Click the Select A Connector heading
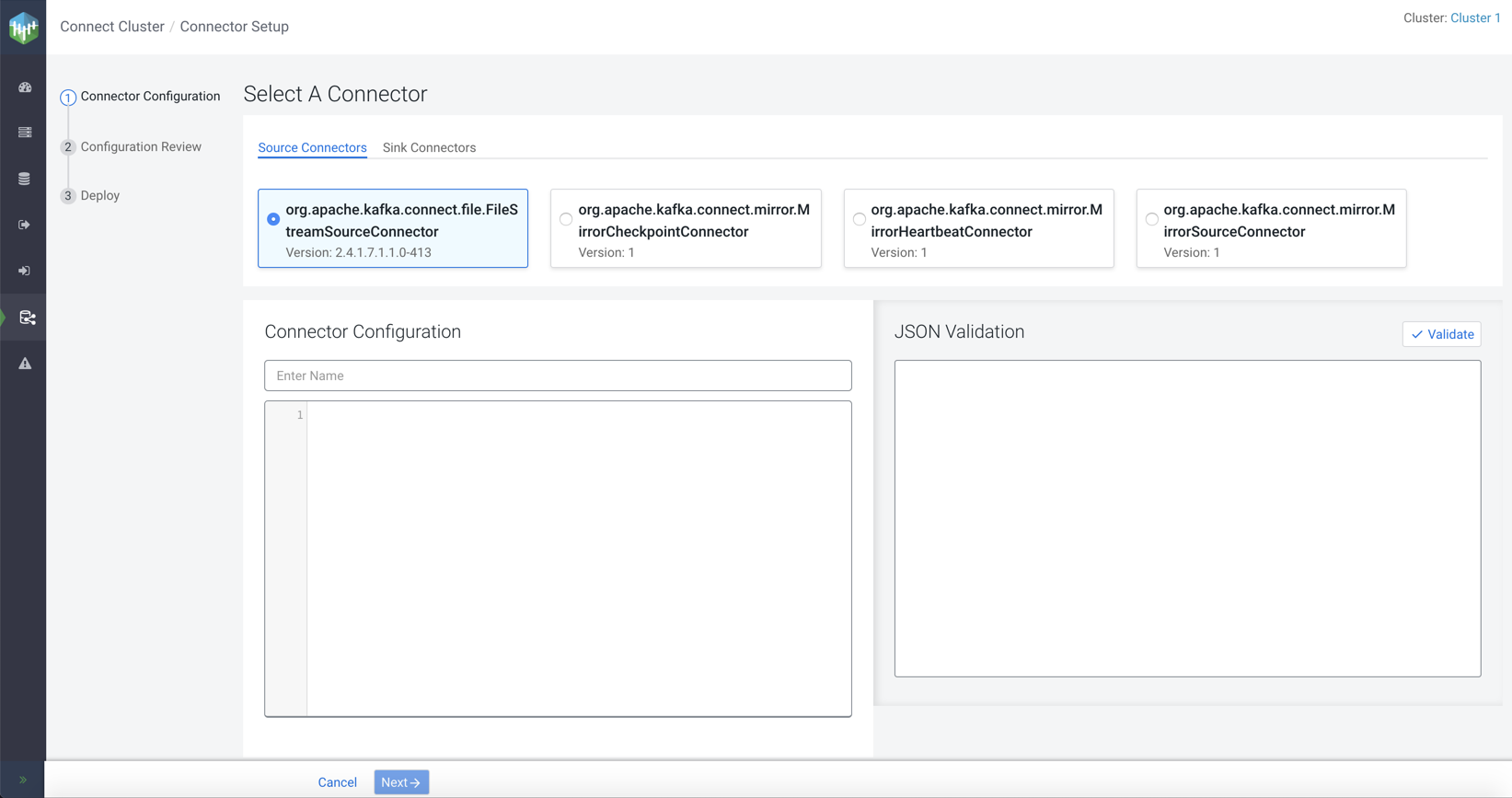 point(335,94)
